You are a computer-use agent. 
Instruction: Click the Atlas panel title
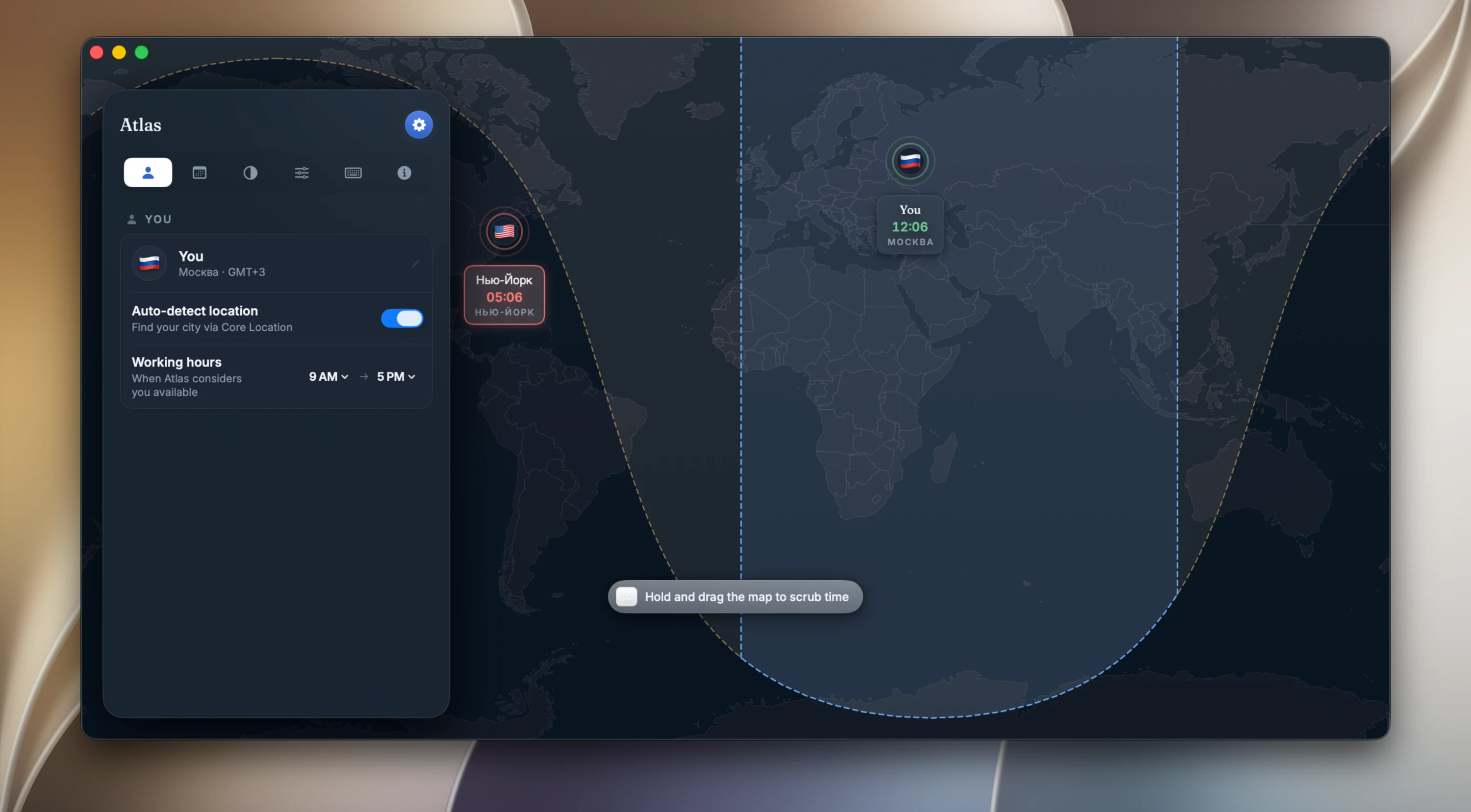[x=140, y=125]
